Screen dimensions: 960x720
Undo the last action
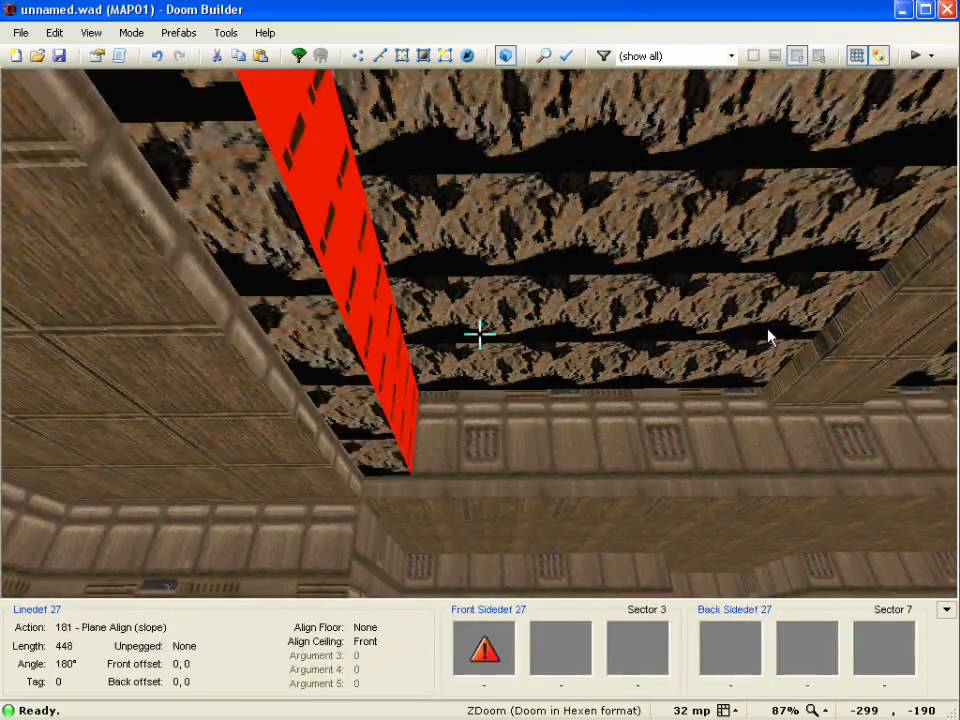click(157, 56)
